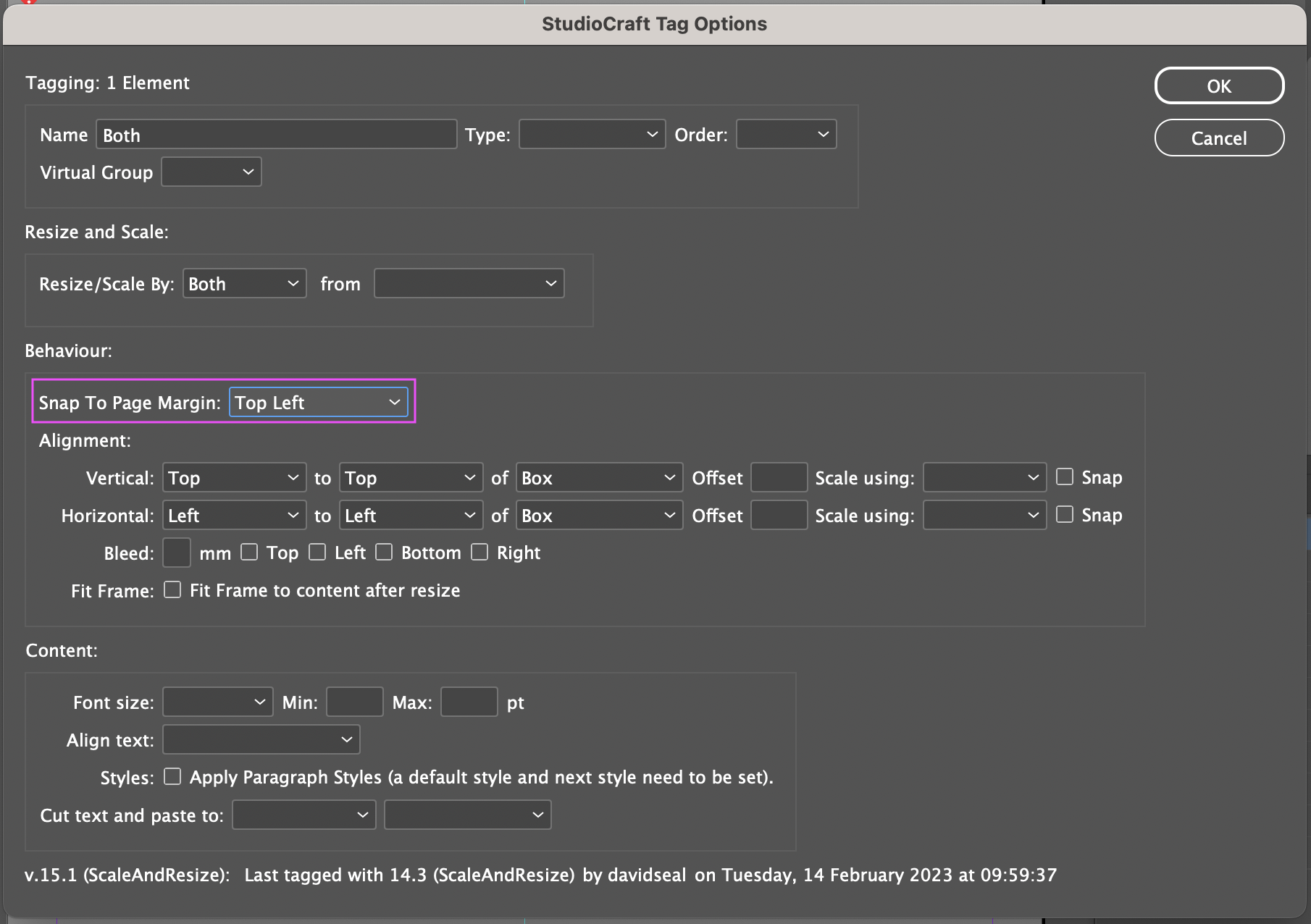This screenshot has height=924, width=1311.
Task: Open Horizontal alignment Left source dropdown
Action: coord(234,516)
